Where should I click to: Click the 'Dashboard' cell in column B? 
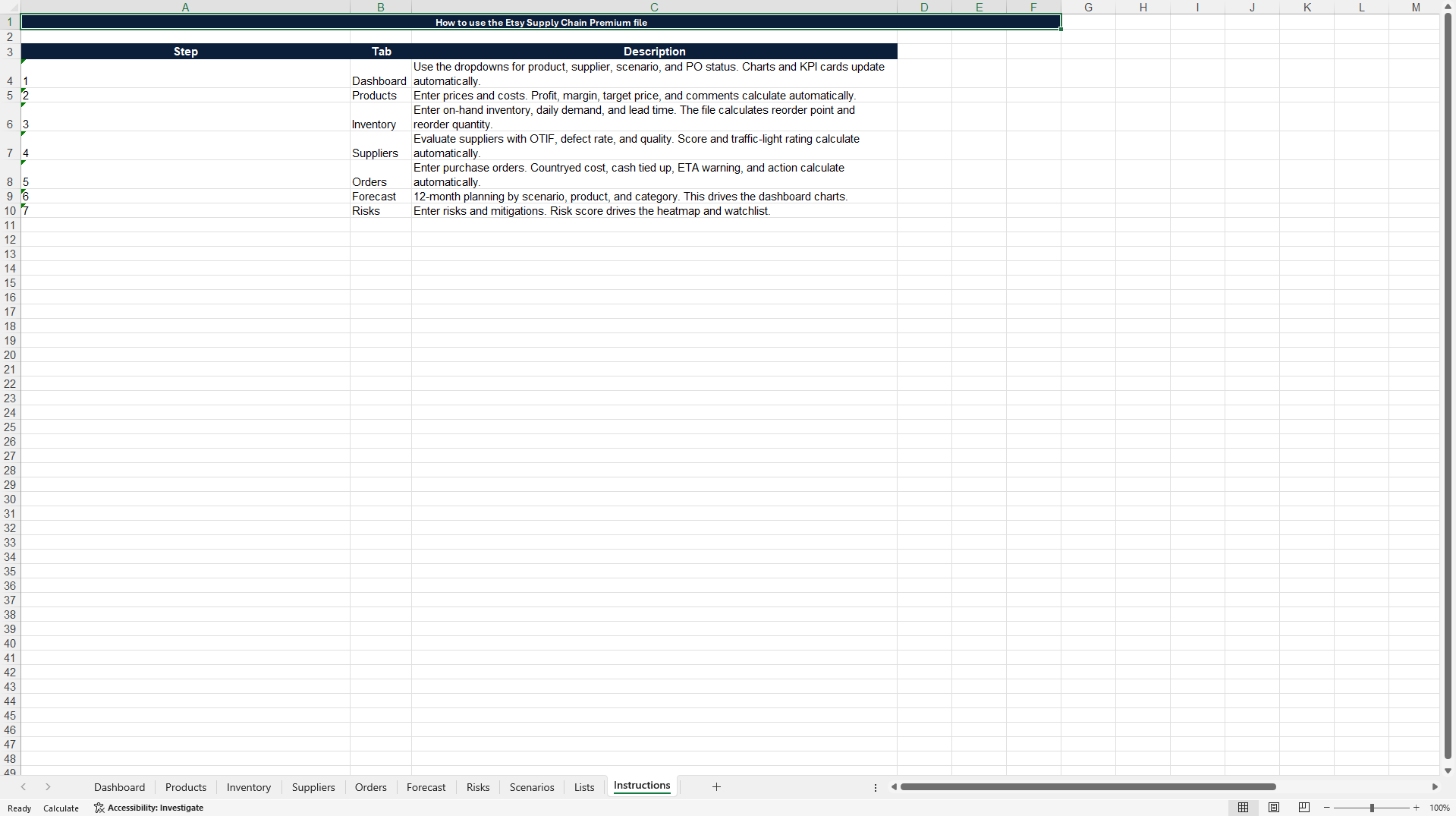381,74
